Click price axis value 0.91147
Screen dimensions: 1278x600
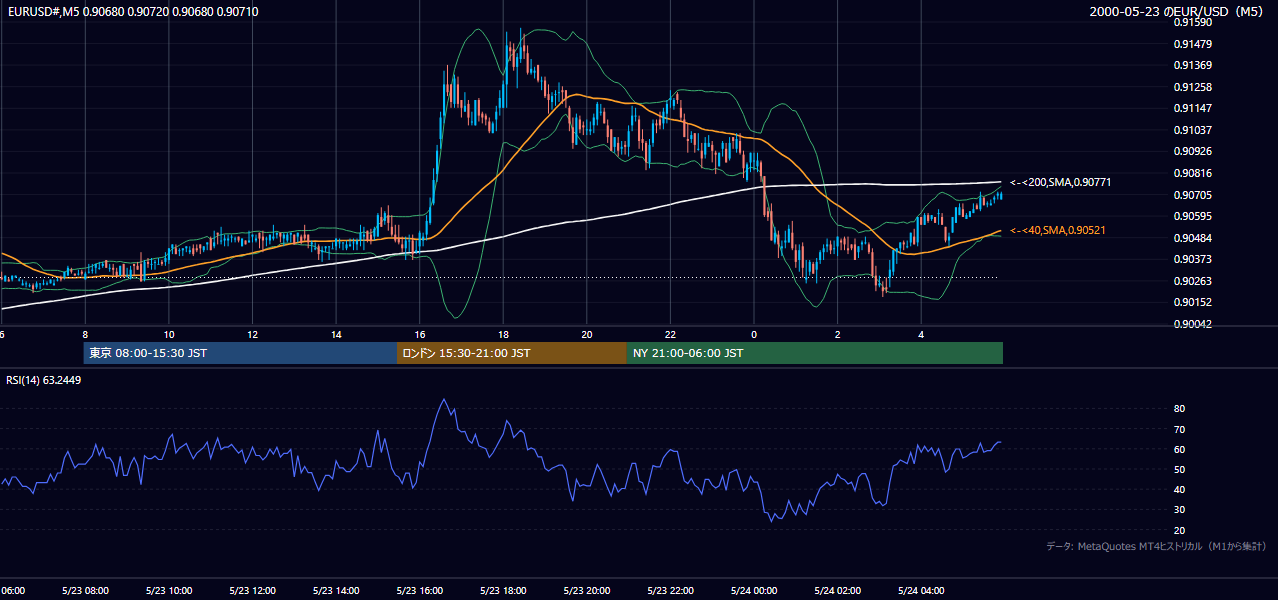point(1192,108)
